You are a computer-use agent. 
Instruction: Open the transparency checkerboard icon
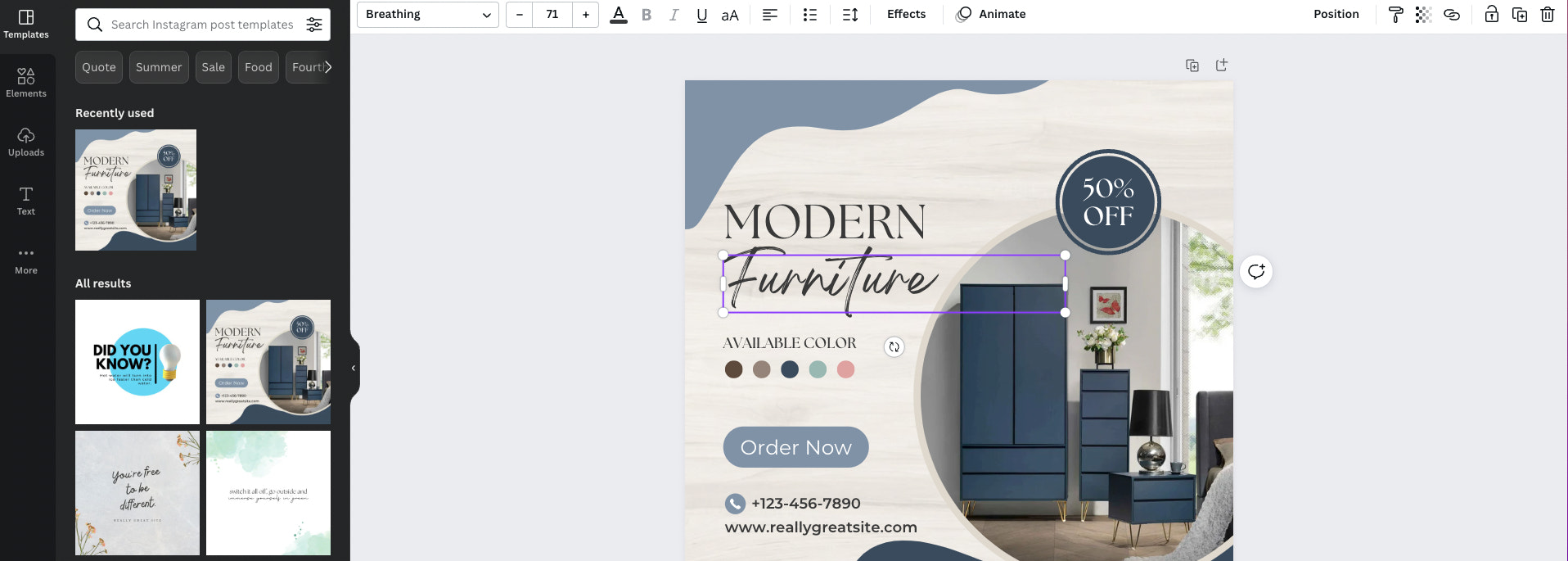point(1424,15)
